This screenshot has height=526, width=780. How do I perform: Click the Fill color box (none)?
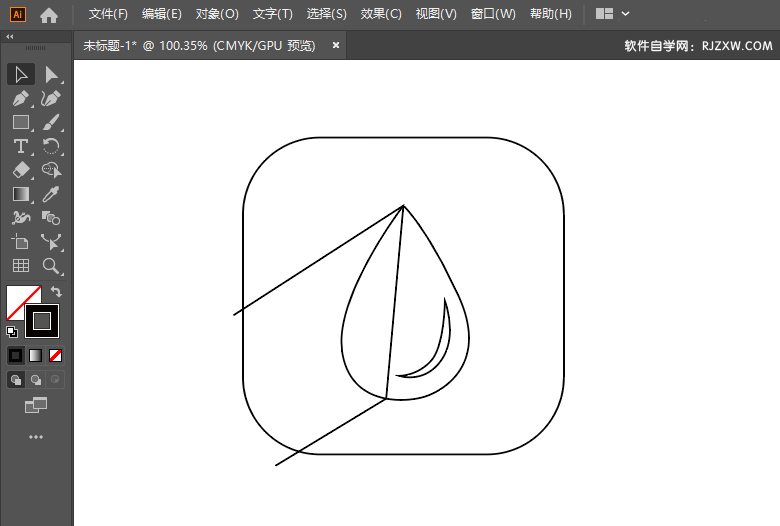(x=17, y=298)
